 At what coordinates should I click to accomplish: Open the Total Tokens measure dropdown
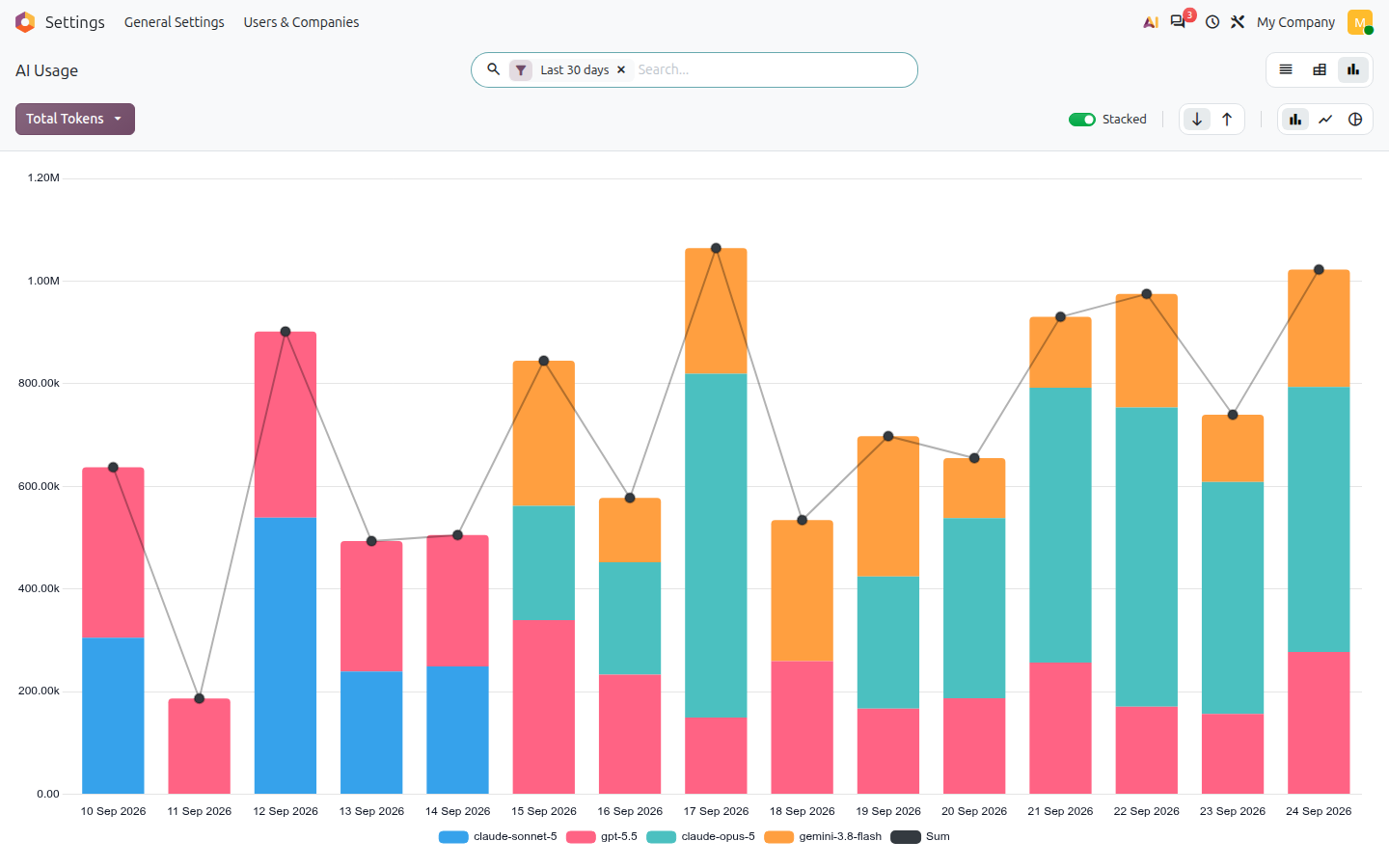75,119
